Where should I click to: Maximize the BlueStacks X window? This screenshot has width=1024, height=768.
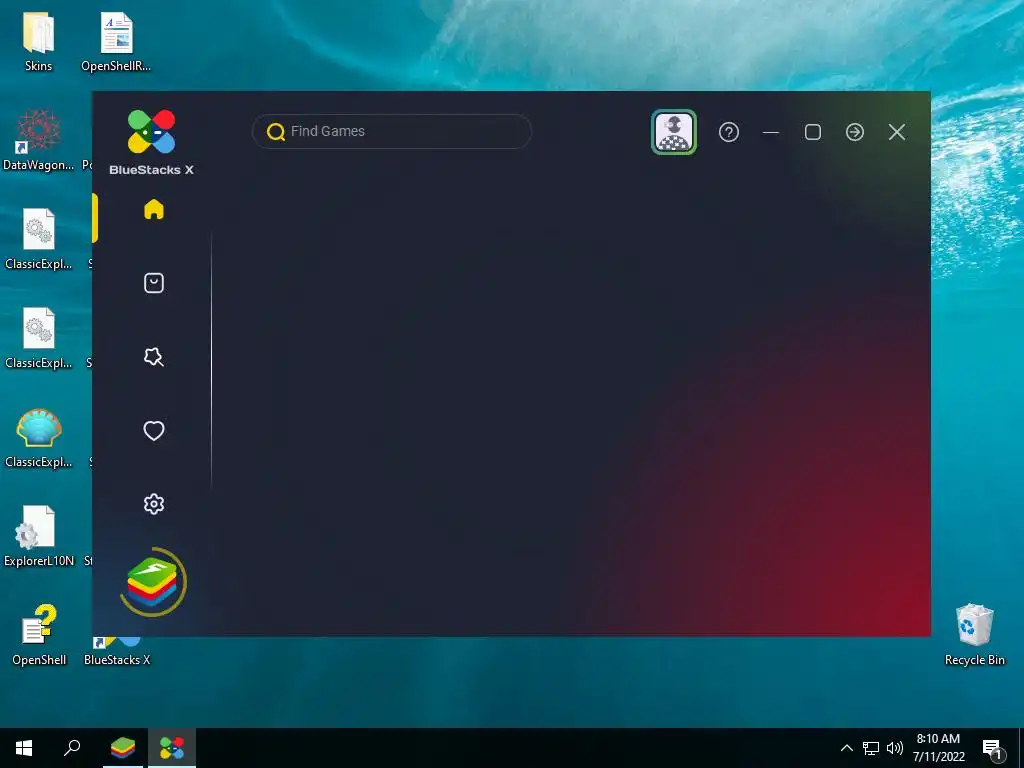(x=813, y=132)
